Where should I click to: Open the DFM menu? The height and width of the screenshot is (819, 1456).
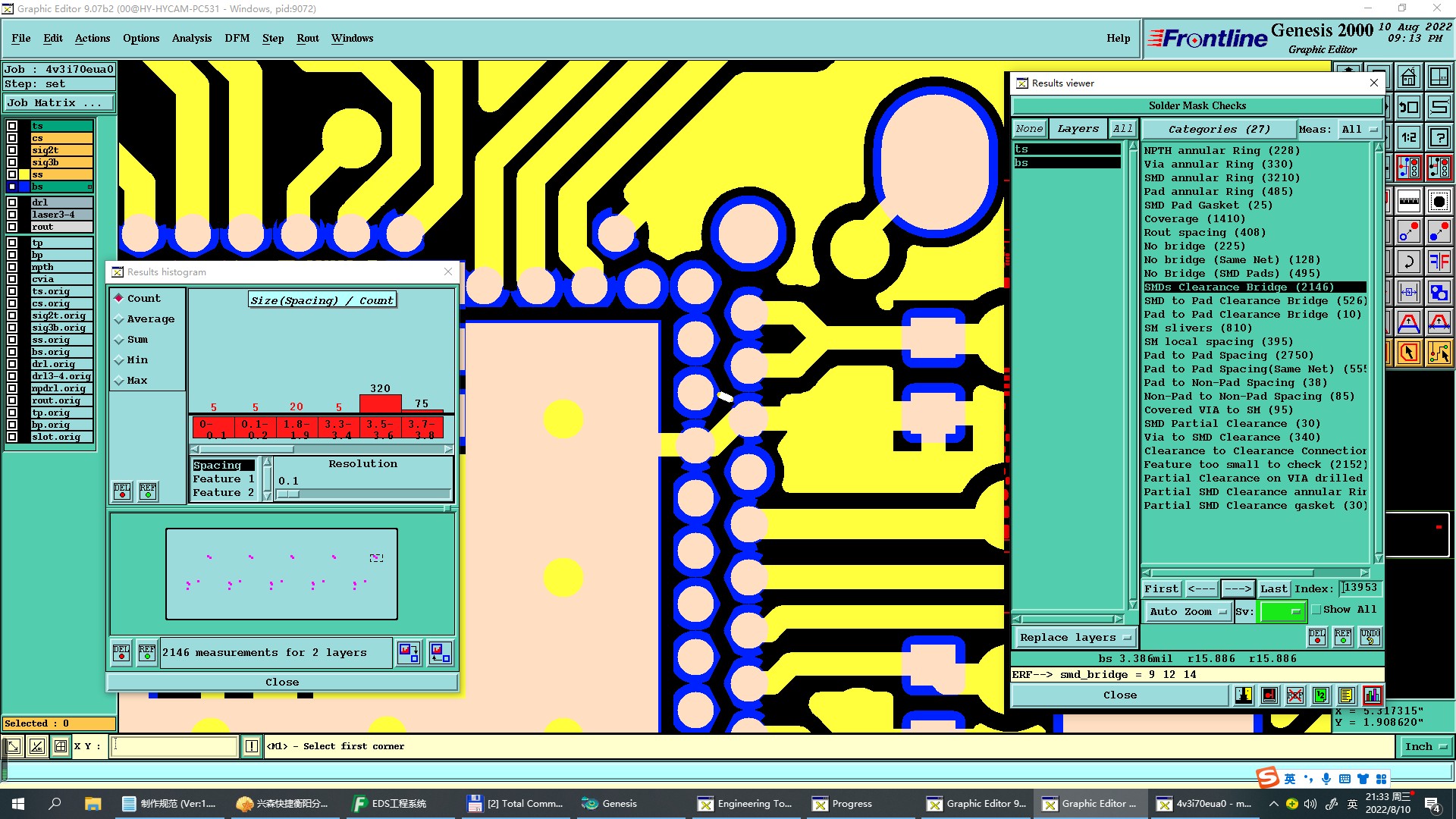(x=237, y=38)
